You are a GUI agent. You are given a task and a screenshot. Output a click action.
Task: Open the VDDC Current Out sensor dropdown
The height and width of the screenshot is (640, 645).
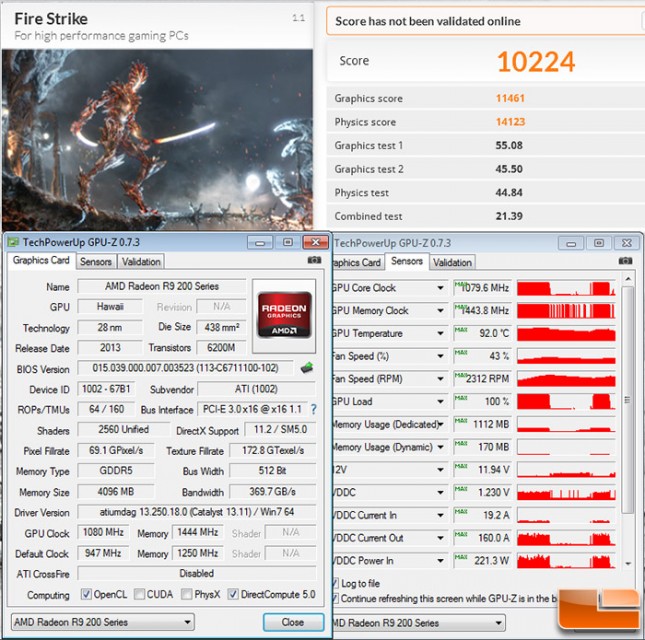click(x=440, y=538)
